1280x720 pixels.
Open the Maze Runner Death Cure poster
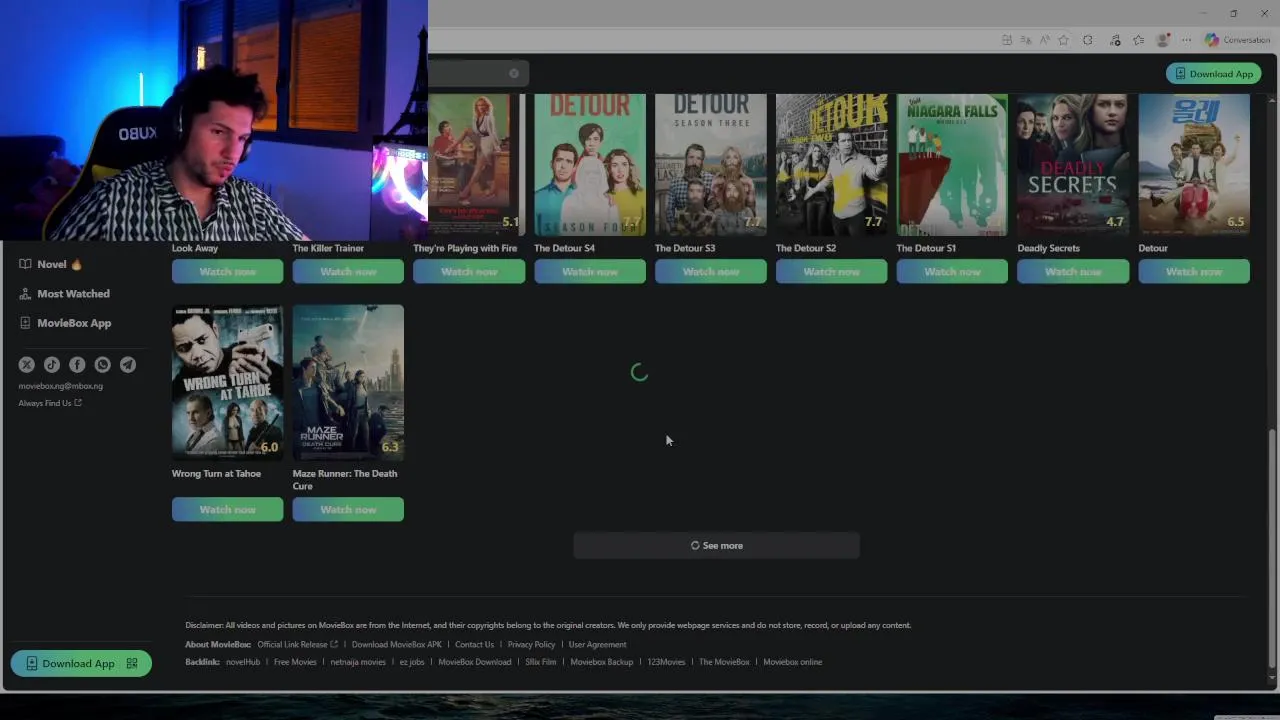348,382
